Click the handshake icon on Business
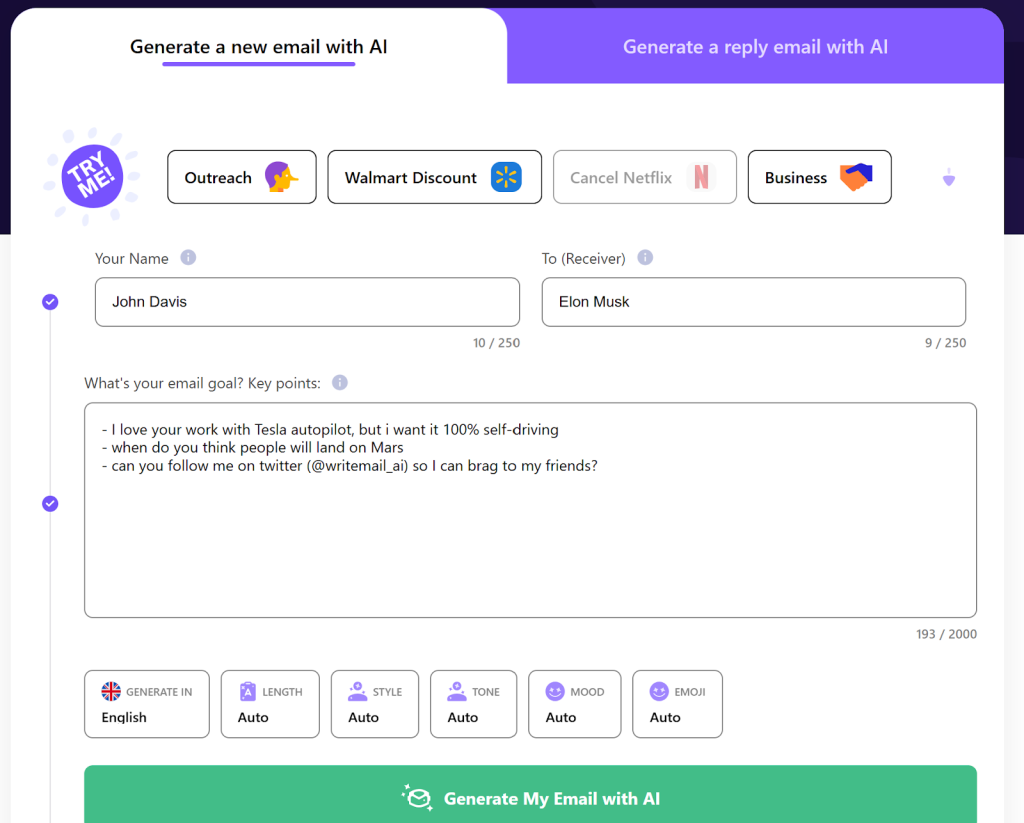This screenshot has height=823, width=1024. [x=856, y=177]
